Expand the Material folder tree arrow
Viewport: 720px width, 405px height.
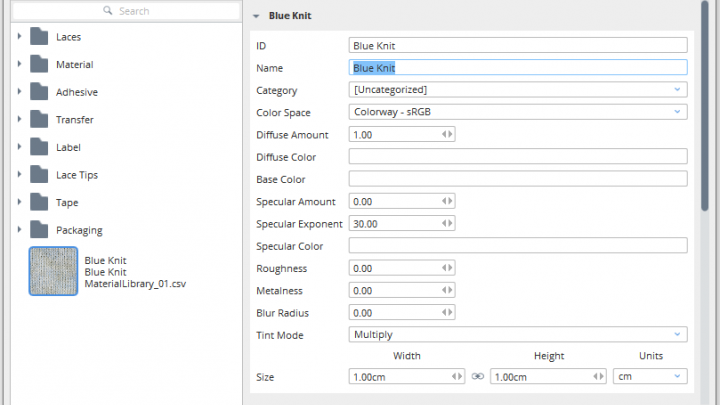19,65
